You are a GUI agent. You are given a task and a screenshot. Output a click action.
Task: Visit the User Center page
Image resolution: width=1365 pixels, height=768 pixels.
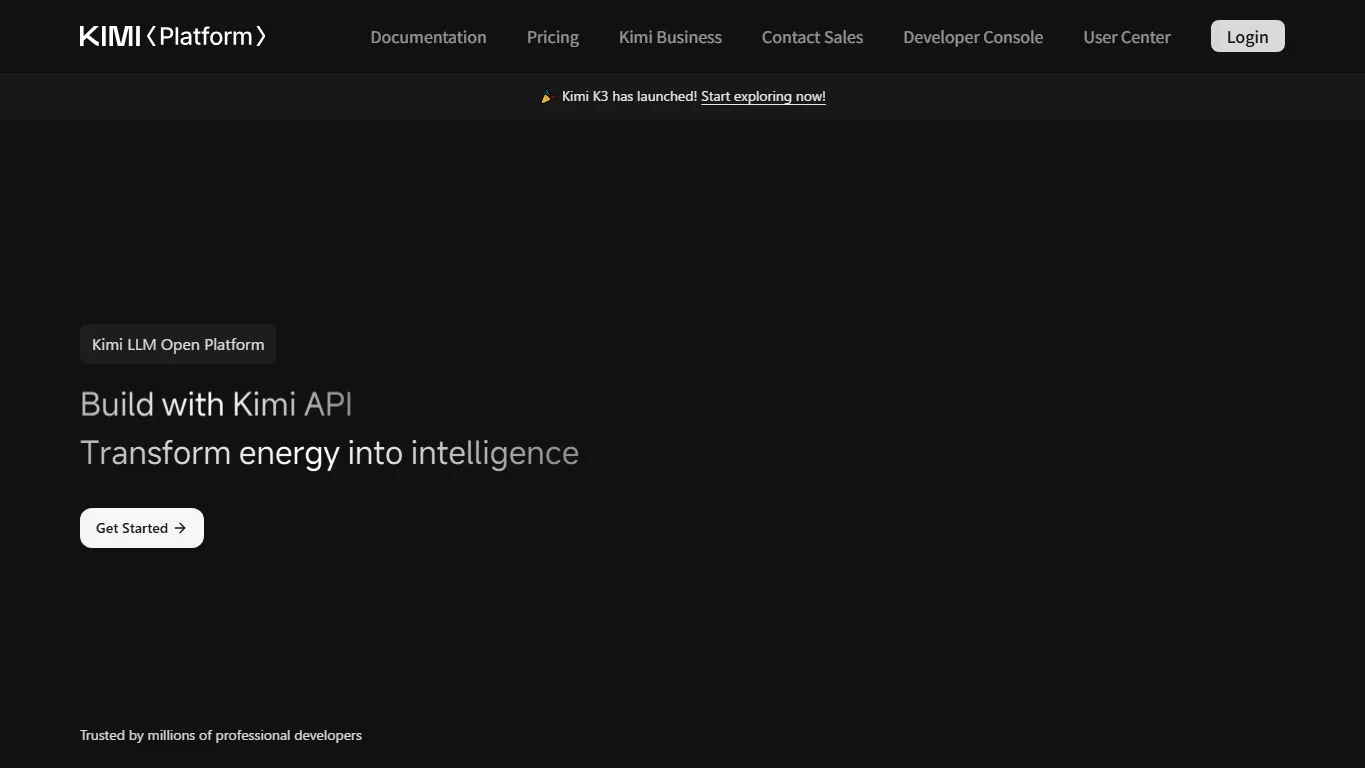click(1127, 37)
